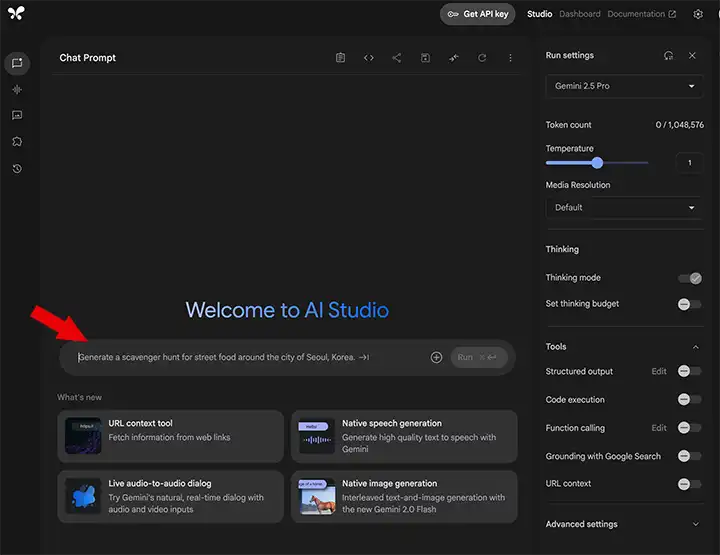Enable Code execution toggle
This screenshot has height=555, width=720.
point(690,399)
